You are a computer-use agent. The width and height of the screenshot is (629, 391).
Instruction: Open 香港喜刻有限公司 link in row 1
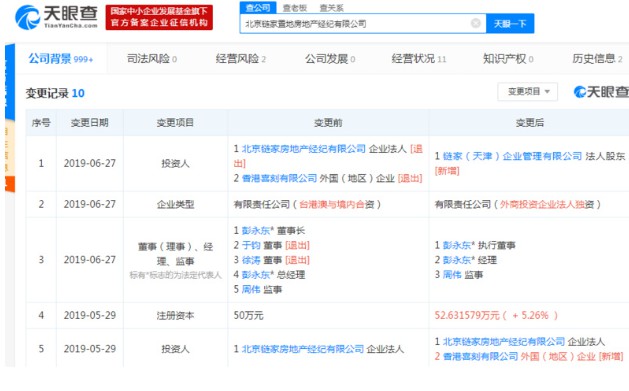click(x=279, y=178)
